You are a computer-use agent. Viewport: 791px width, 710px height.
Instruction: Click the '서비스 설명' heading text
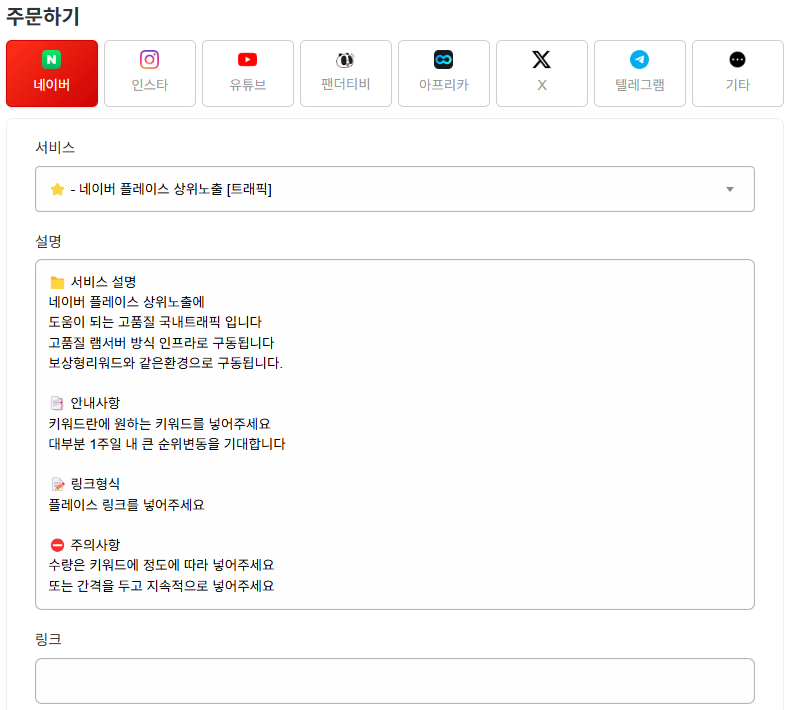click(103, 282)
